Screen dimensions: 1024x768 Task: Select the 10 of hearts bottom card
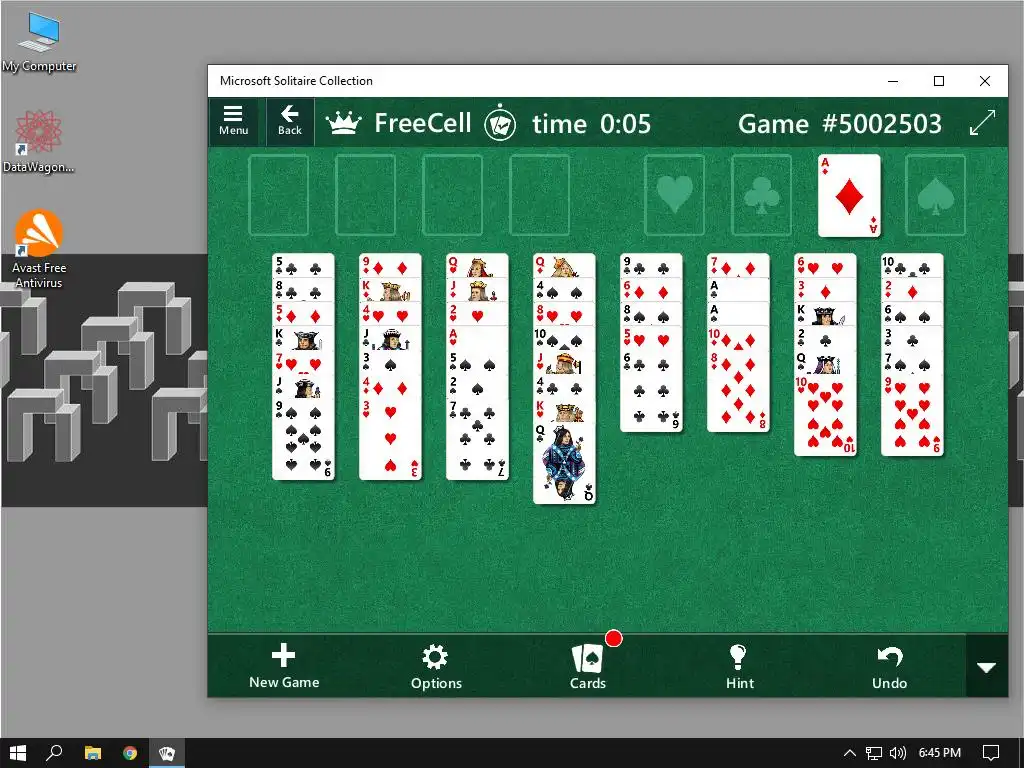pos(825,415)
